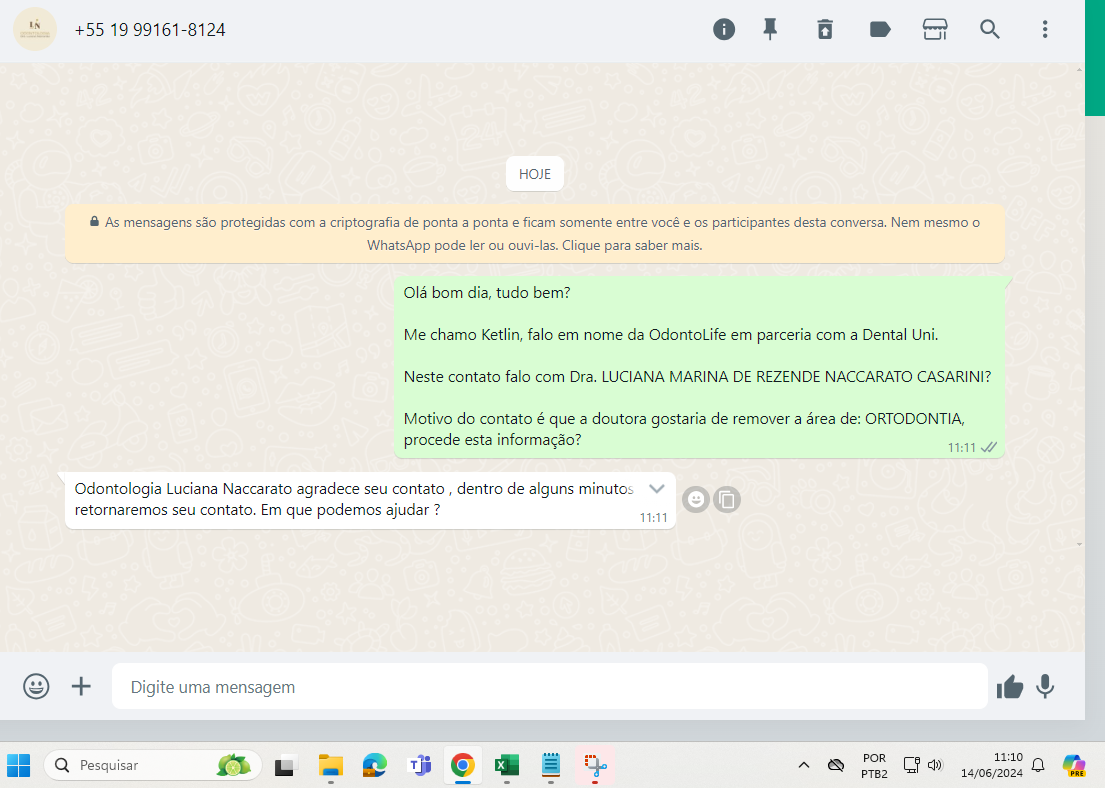Open the contact info icon in the header

[724, 30]
